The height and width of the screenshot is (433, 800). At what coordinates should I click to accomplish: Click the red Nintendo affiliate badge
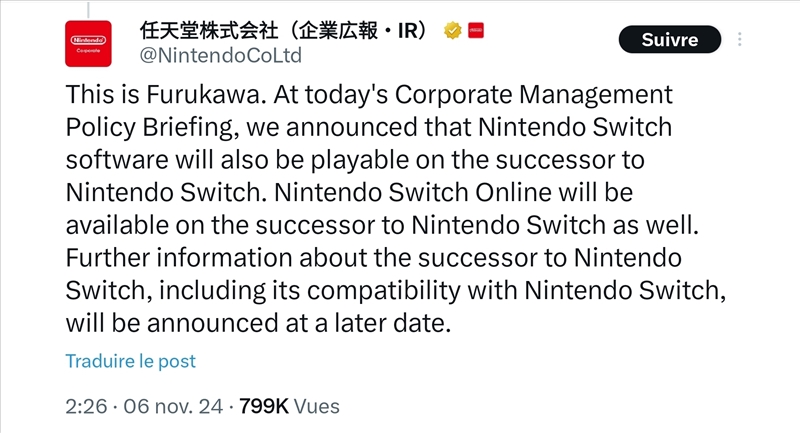coord(475,31)
